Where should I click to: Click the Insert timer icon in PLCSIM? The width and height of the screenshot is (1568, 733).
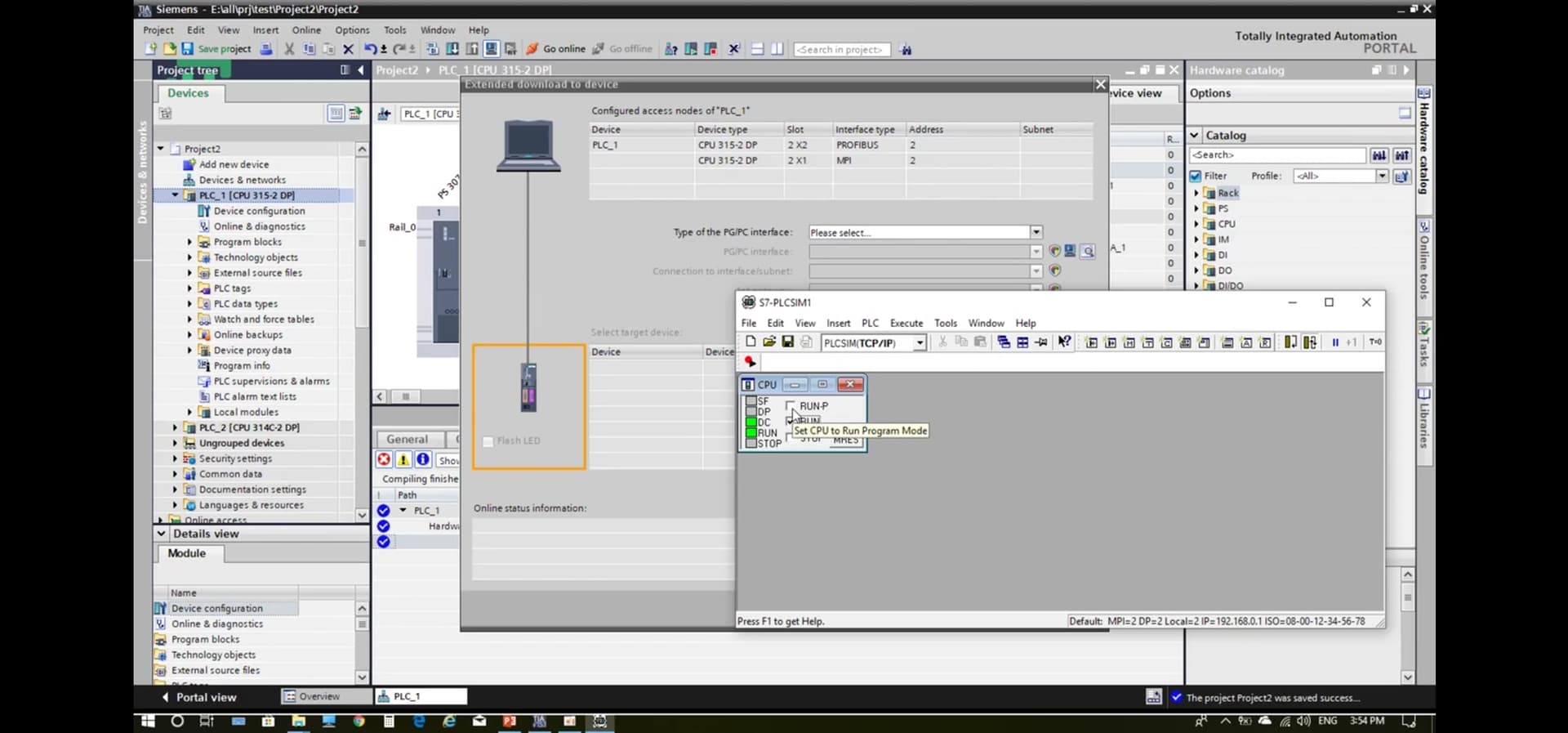[1148, 342]
